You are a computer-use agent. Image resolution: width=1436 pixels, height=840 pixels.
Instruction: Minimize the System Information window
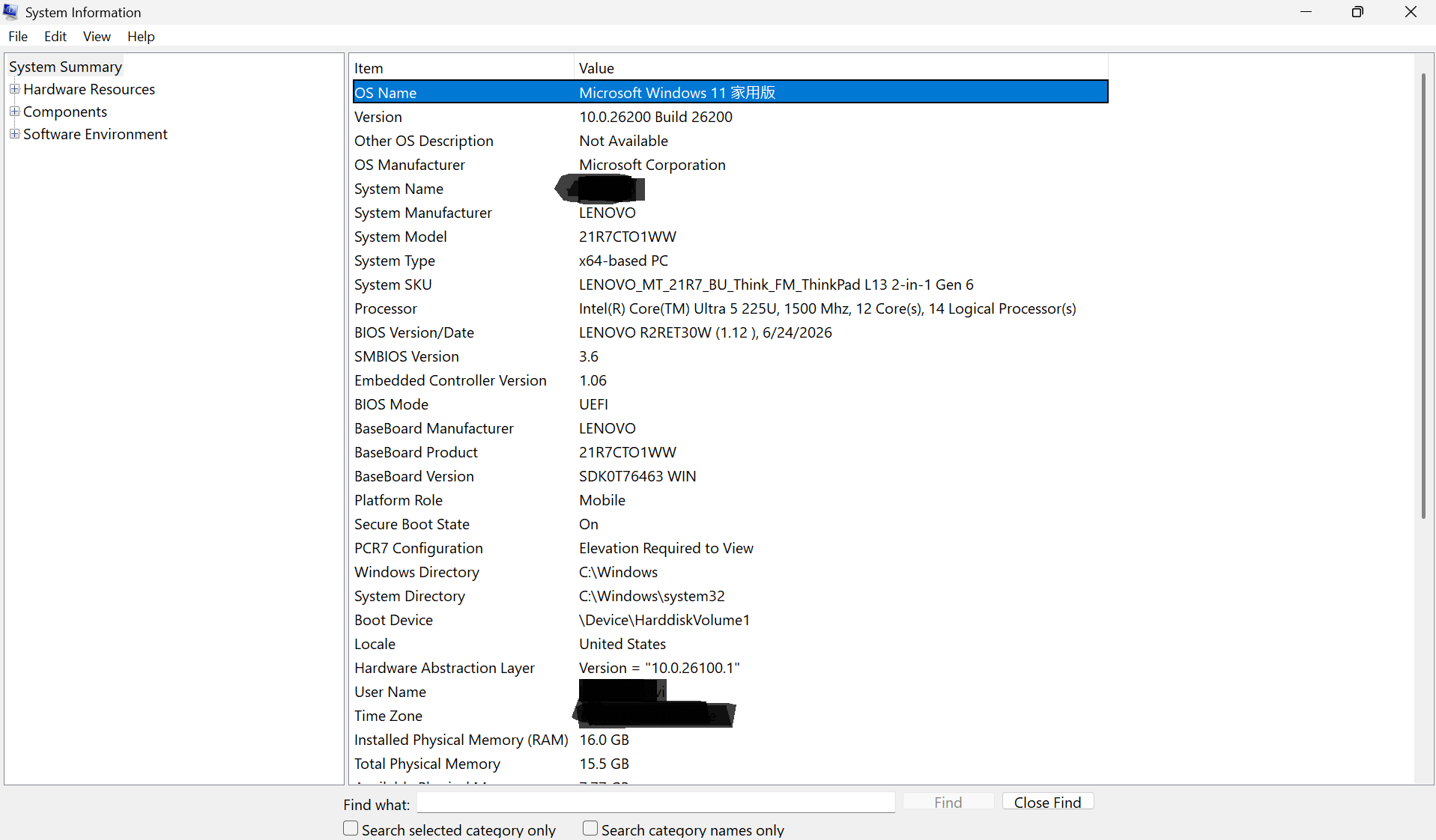pos(1306,12)
